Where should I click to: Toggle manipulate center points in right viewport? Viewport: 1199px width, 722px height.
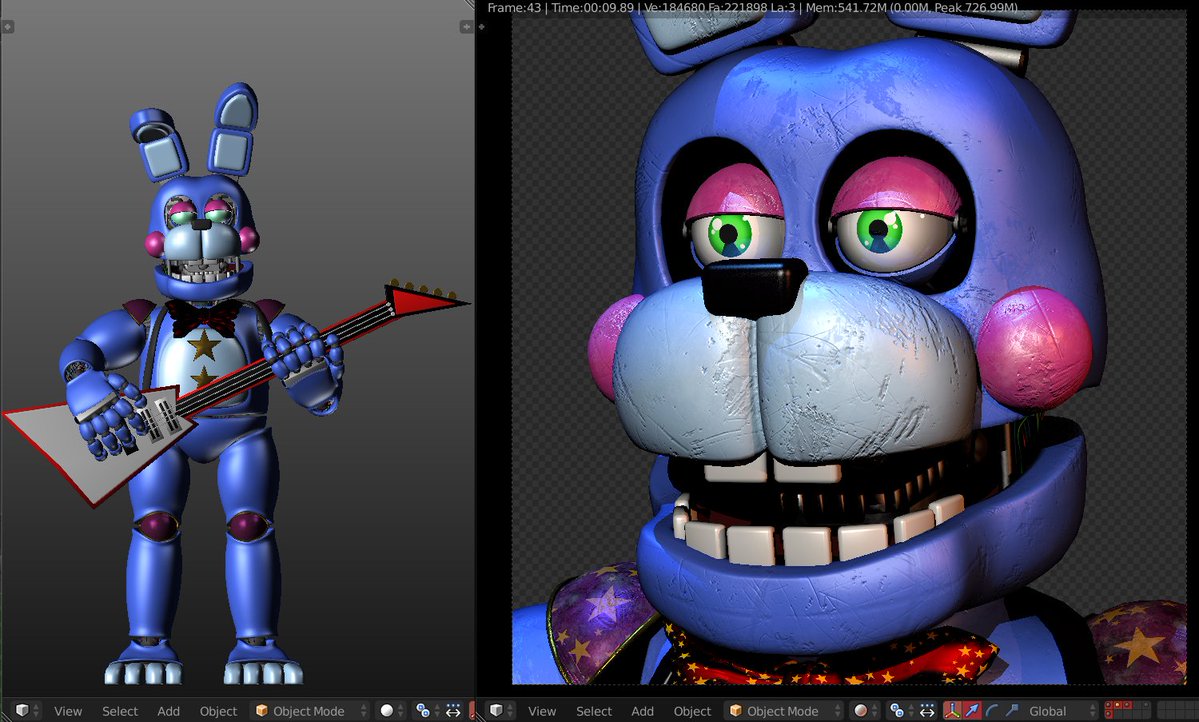pyautogui.click(x=928, y=711)
